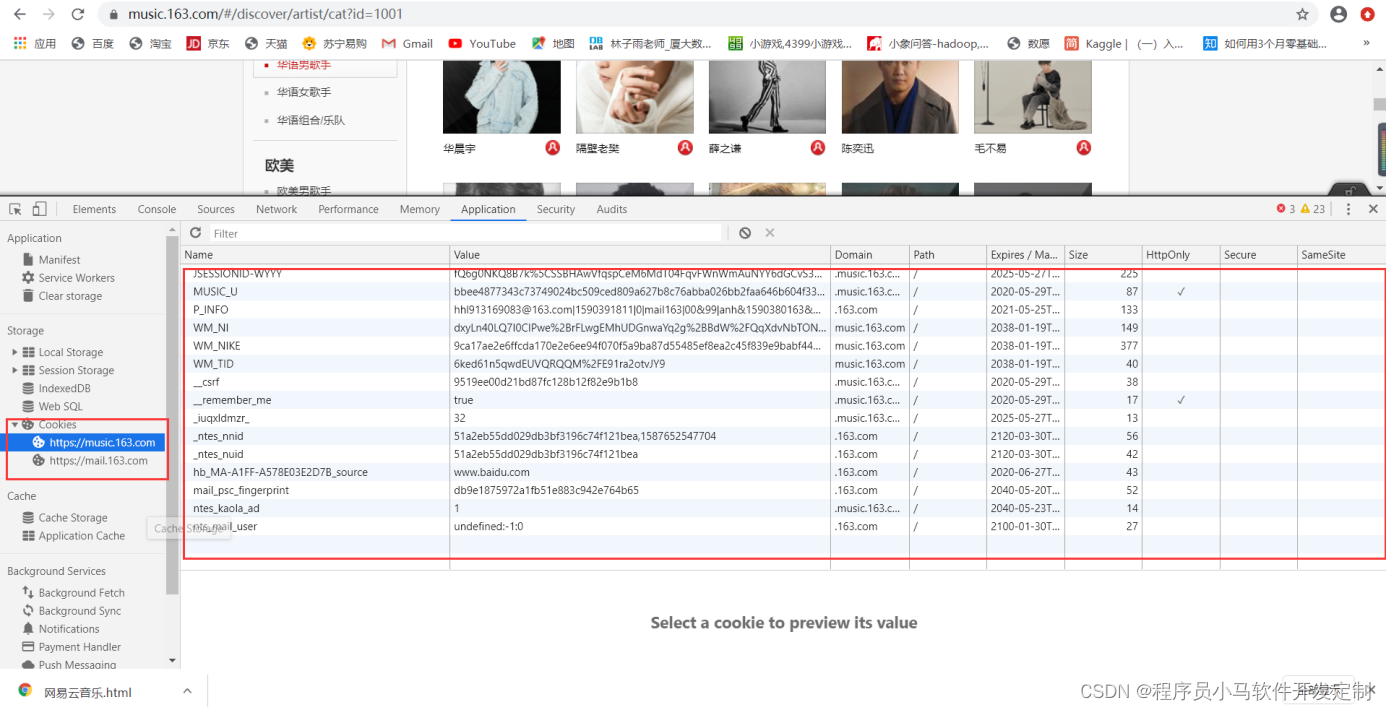Open 京东 bookmark
The image size is (1386, 710).
[208, 43]
